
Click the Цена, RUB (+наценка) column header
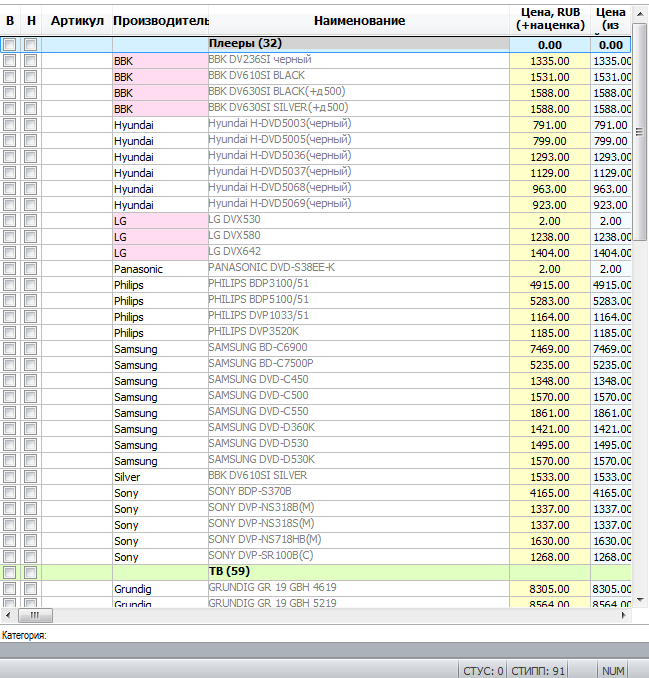[550, 19]
